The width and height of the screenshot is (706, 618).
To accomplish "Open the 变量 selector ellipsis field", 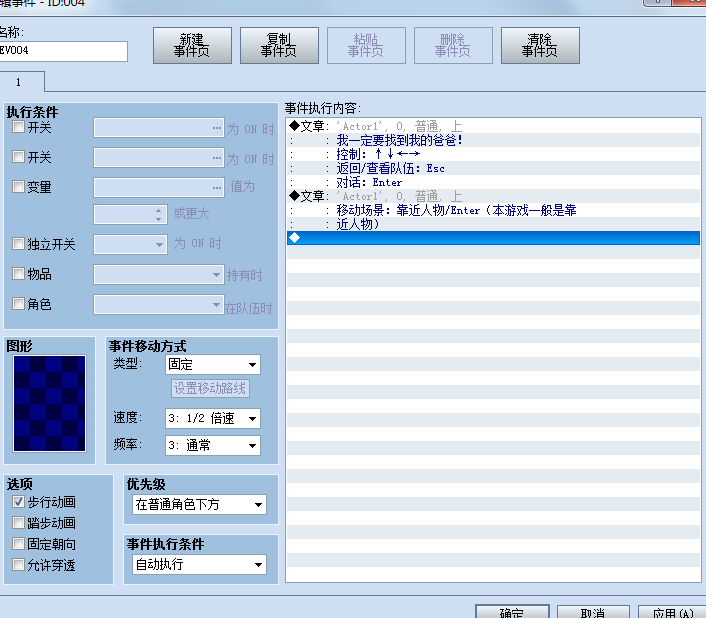I will [159, 187].
